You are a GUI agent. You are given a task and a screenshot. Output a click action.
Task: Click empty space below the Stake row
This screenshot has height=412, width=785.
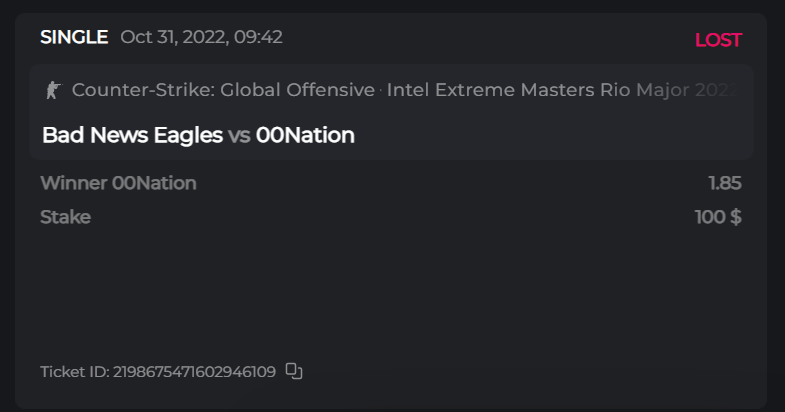390,290
